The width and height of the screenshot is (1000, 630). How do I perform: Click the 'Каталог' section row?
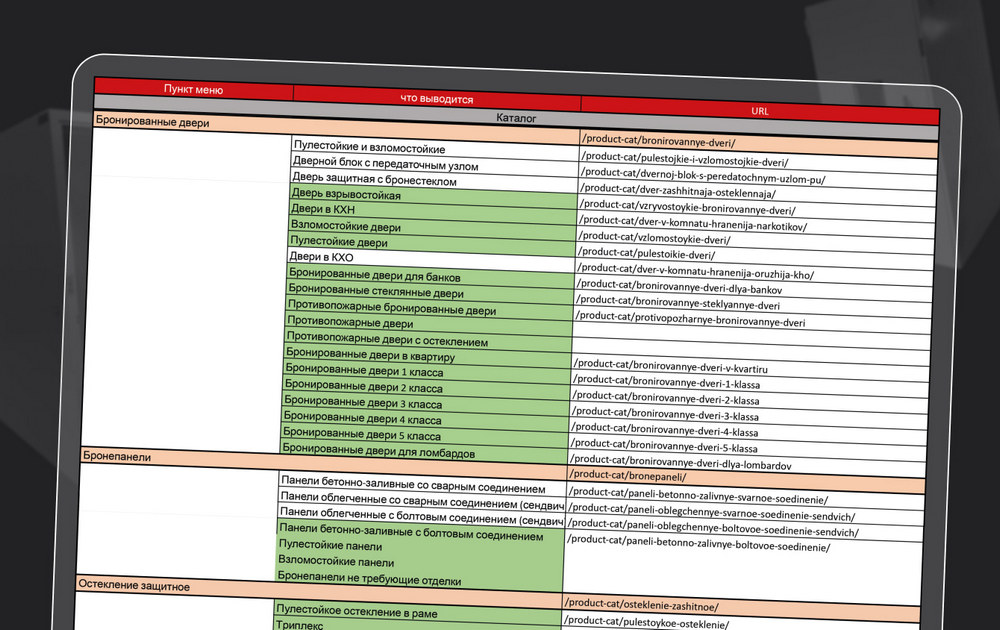[516, 118]
